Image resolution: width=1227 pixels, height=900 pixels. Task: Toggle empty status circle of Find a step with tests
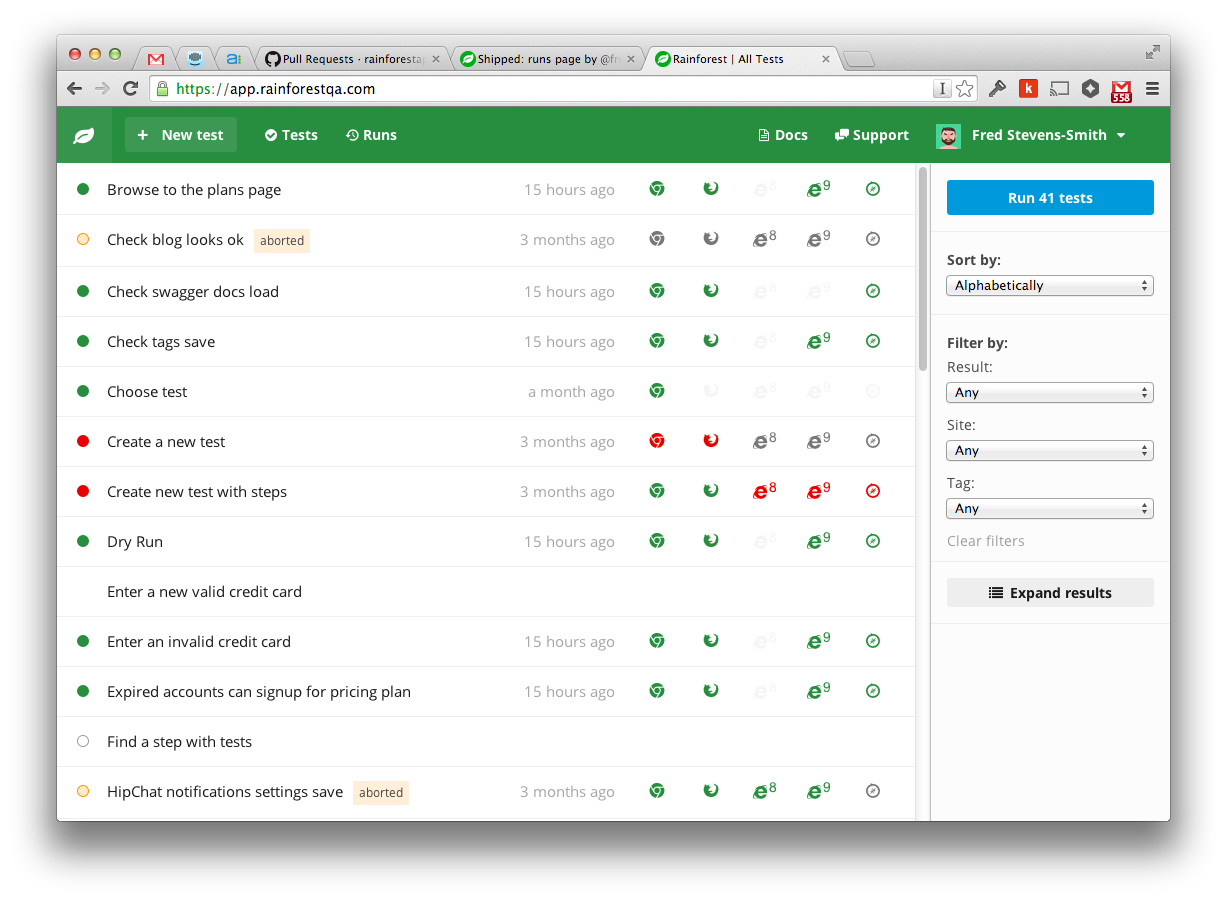click(x=83, y=741)
